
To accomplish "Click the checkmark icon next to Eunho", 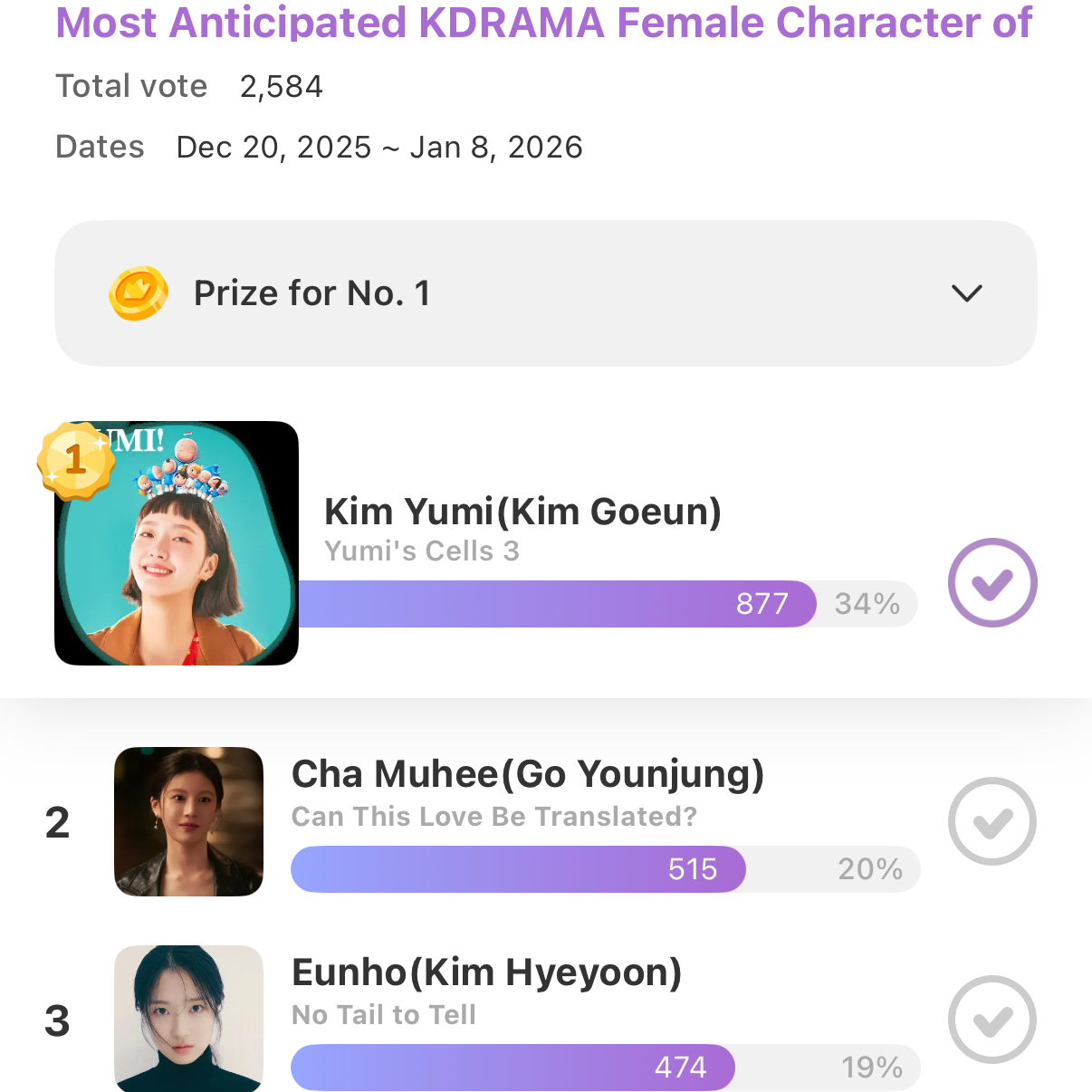I will tap(991, 1019).
